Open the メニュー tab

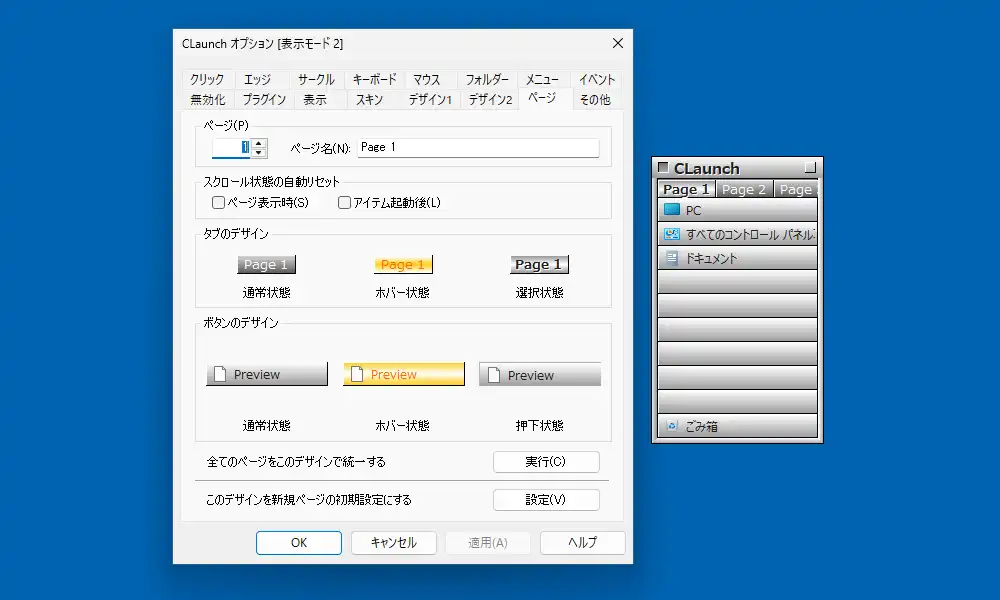coord(542,79)
